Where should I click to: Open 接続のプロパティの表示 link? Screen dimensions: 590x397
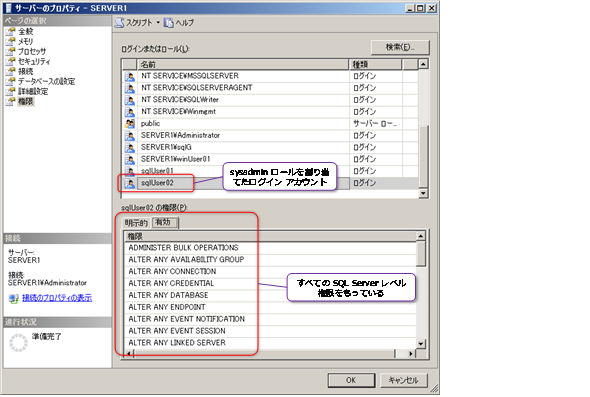point(57,298)
